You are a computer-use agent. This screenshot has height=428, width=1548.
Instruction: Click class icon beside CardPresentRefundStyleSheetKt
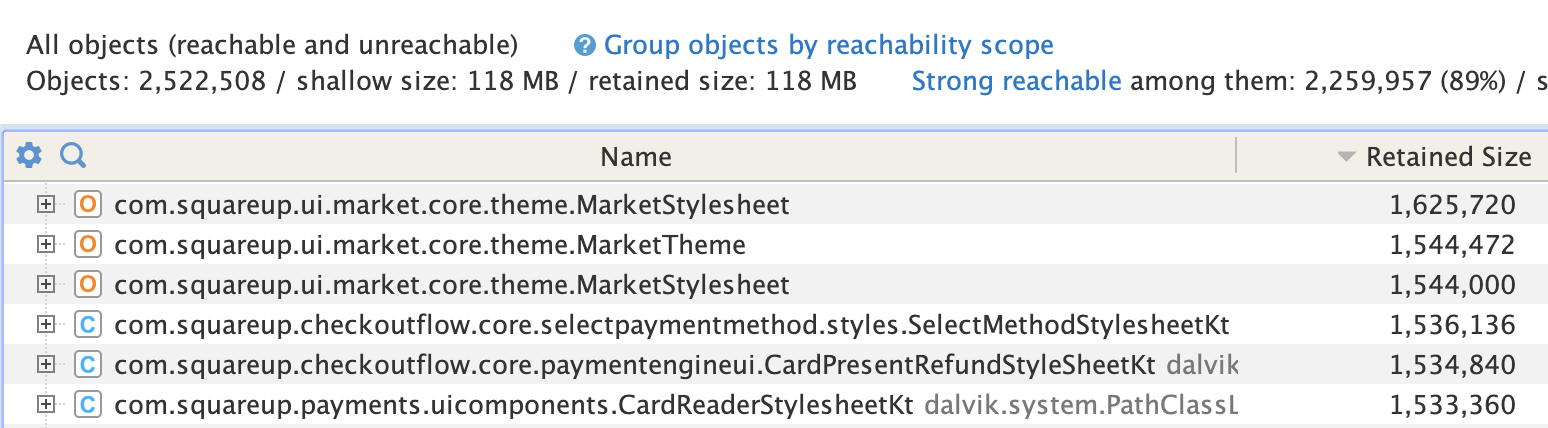tap(88, 364)
